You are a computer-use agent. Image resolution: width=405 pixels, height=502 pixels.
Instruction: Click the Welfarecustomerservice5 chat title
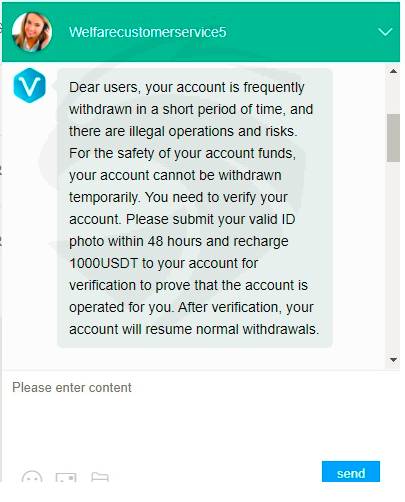pos(147,32)
